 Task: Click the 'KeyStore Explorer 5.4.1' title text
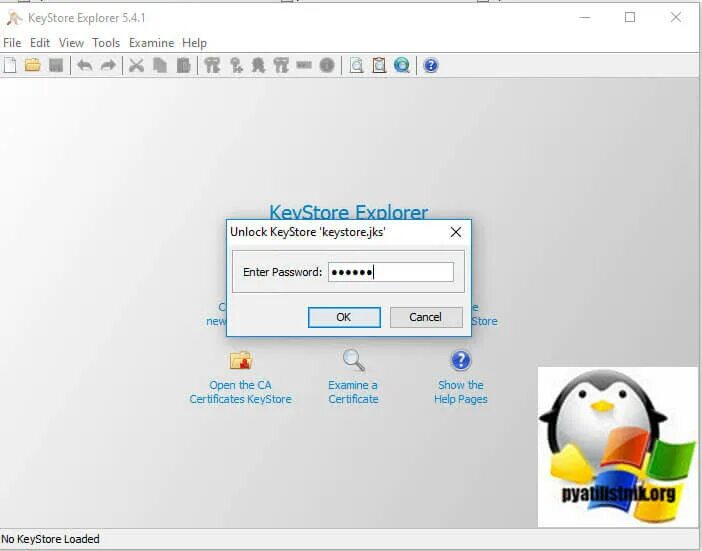pos(87,18)
